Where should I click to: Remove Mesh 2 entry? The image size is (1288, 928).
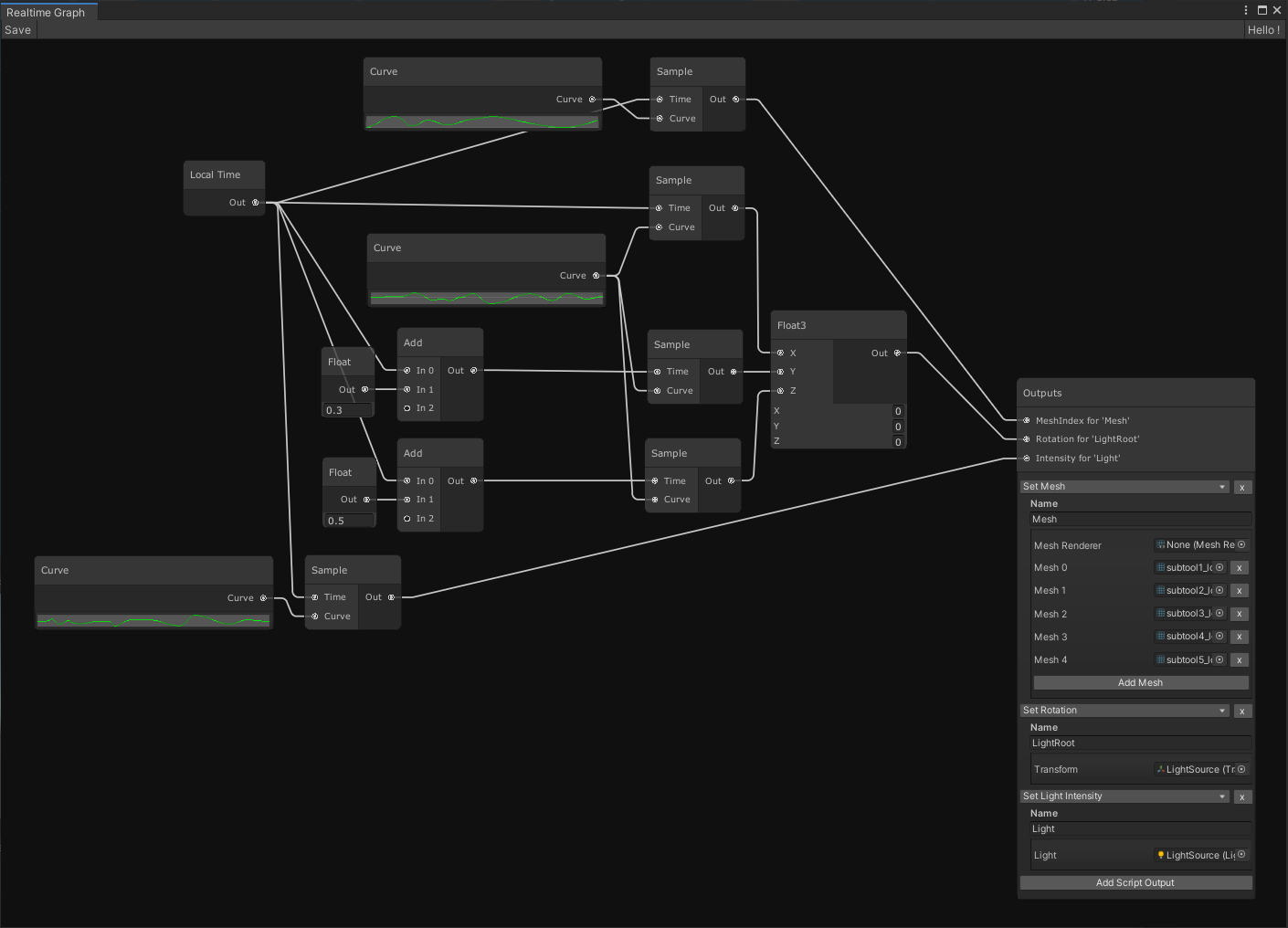tap(1240, 614)
